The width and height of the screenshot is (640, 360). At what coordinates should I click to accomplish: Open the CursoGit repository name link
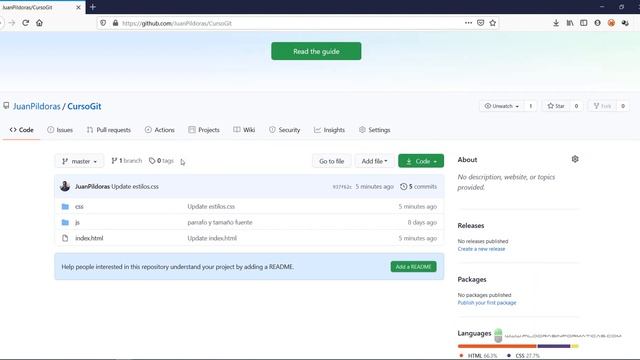tap(84, 106)
